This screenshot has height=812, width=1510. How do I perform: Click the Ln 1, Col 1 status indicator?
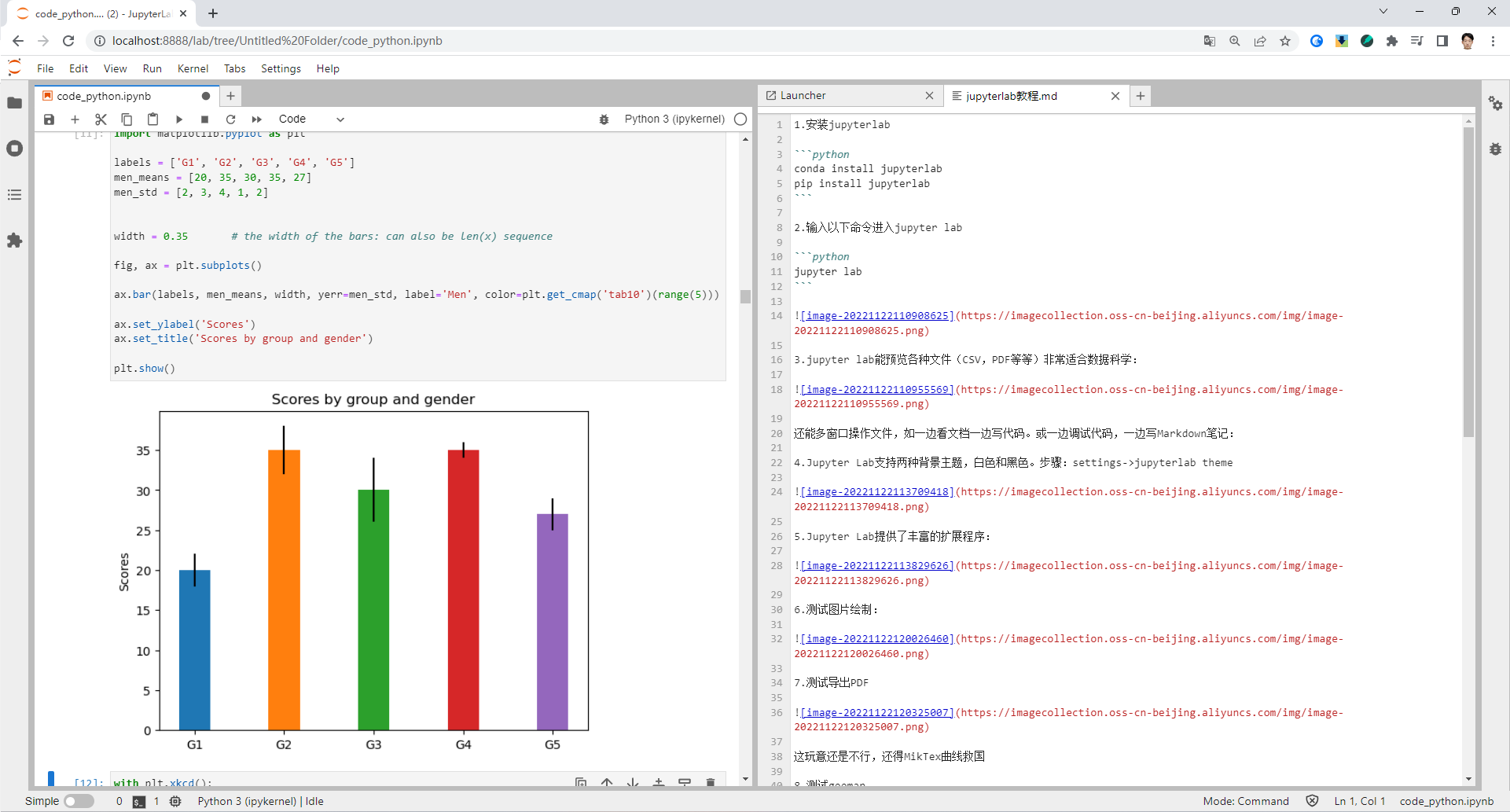click(x=1360, y=802)
